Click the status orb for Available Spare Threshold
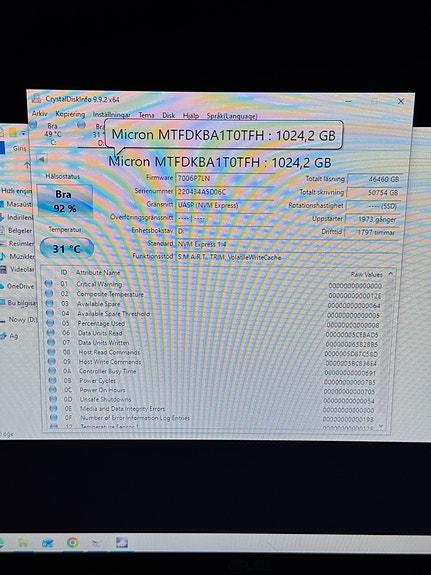The image size is (431, 575). [50, 313]
